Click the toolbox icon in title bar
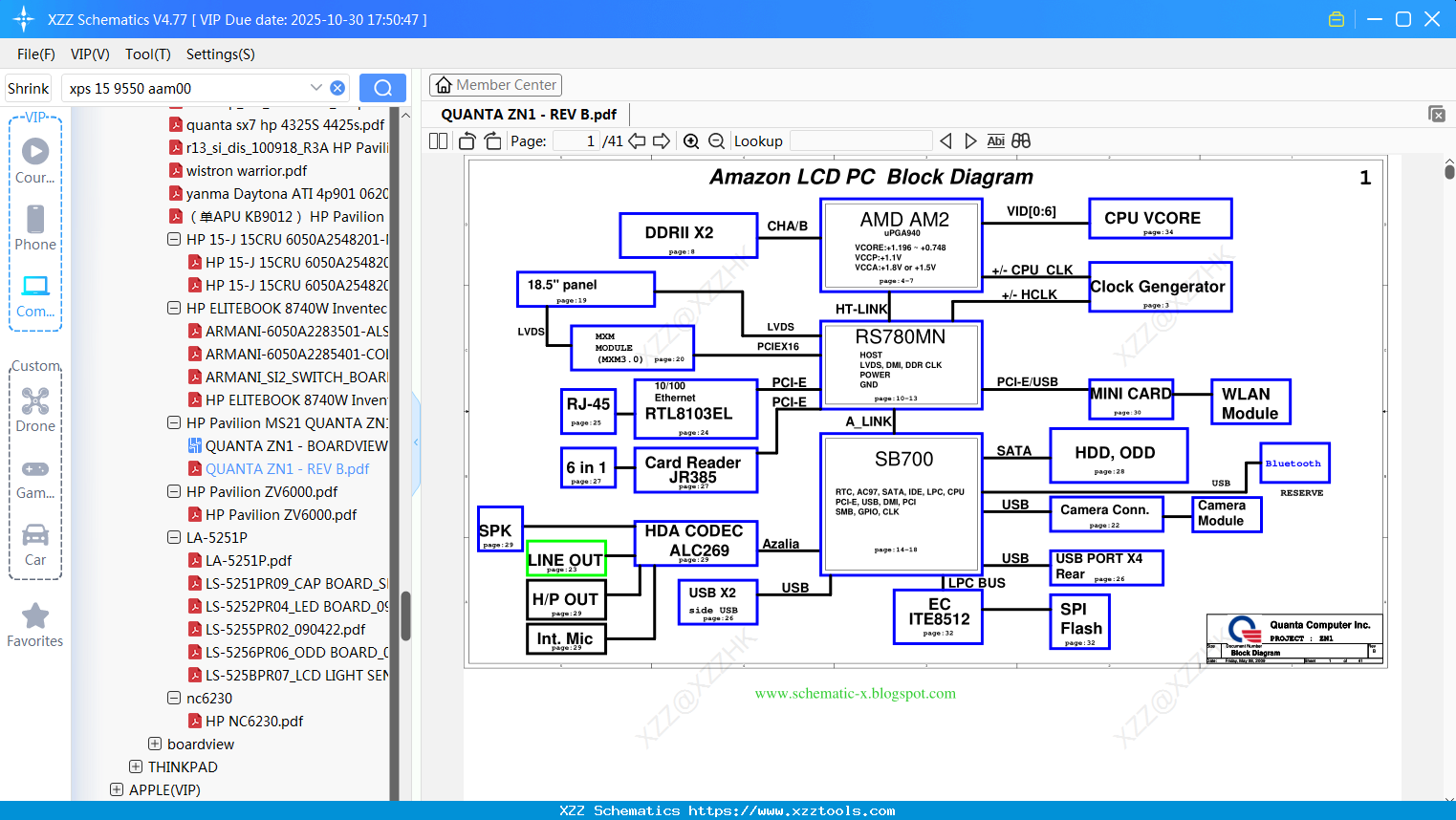This screenshot has height=820, width=1456. (x=1336, y=19)
